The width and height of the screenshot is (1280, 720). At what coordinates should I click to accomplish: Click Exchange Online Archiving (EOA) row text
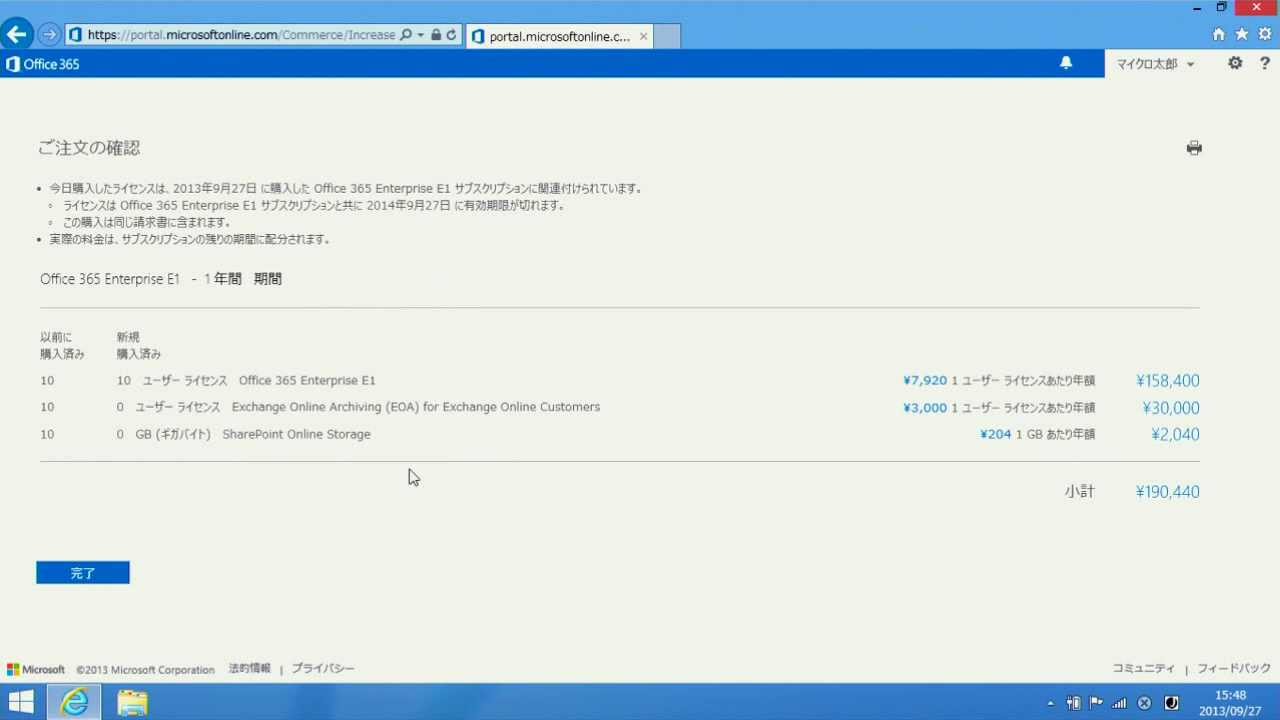pos(416,407)
